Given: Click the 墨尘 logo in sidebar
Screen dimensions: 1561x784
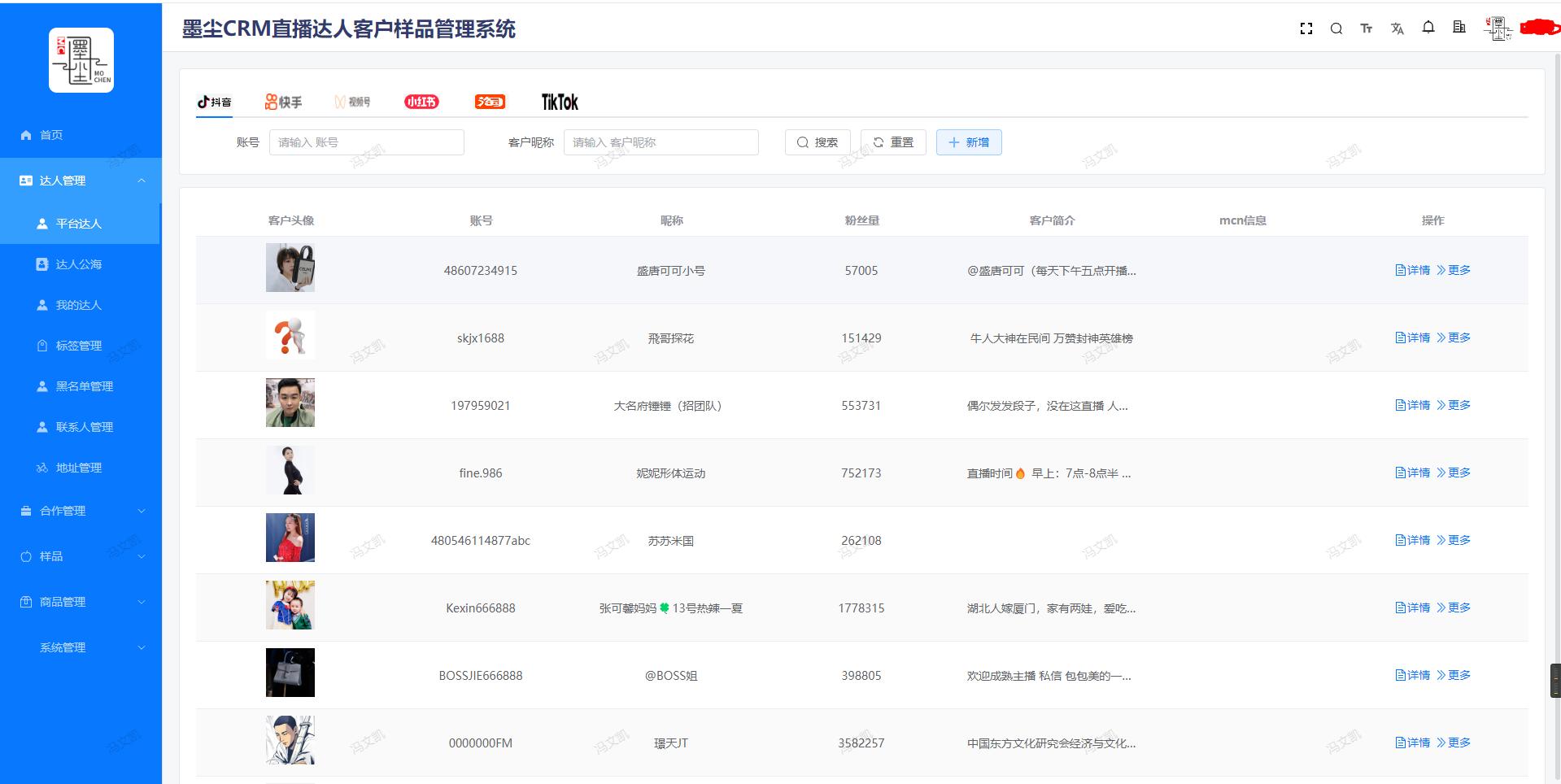Looking at the screenshot, I should [81, 60].
